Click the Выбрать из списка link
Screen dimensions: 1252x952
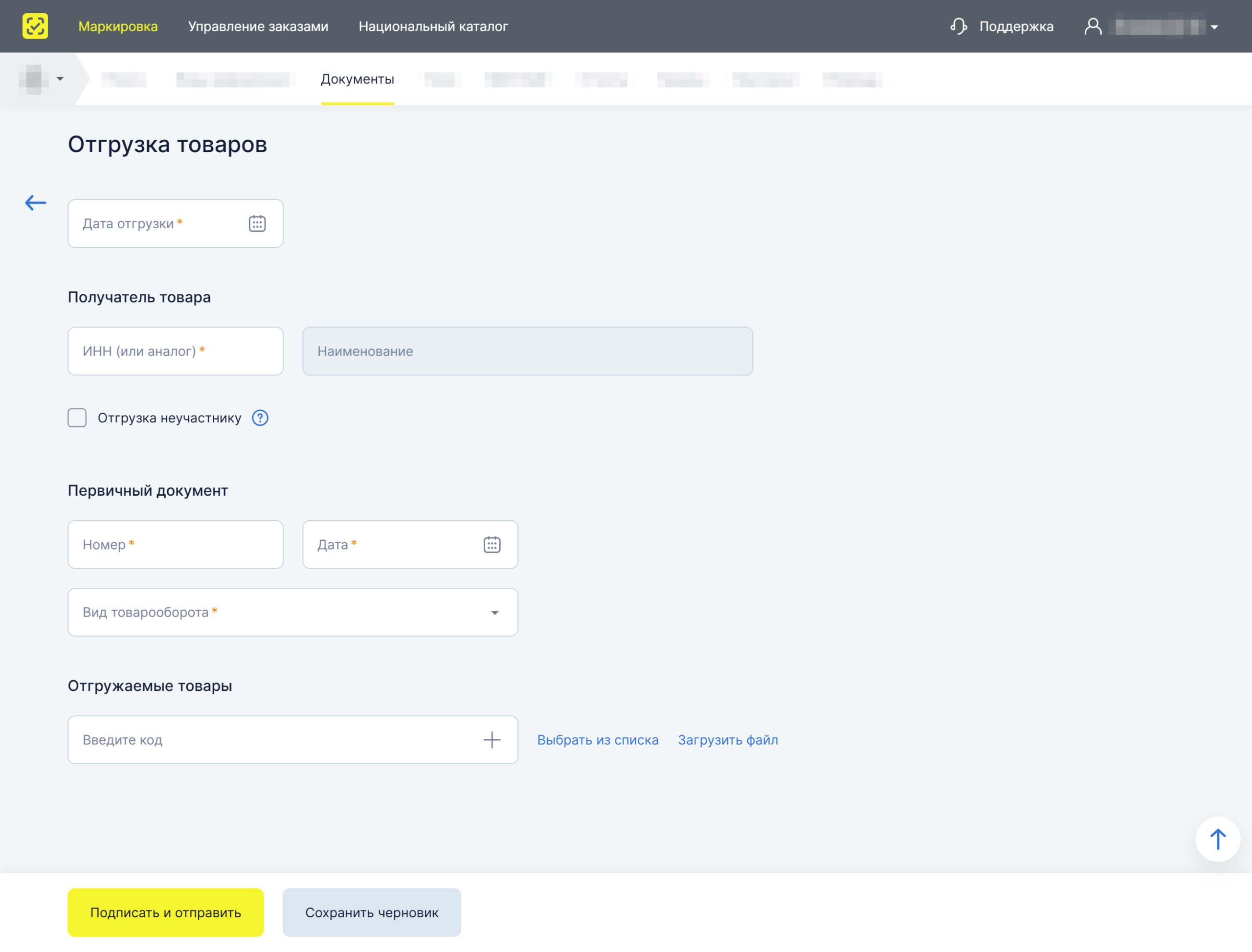point(597,739)
